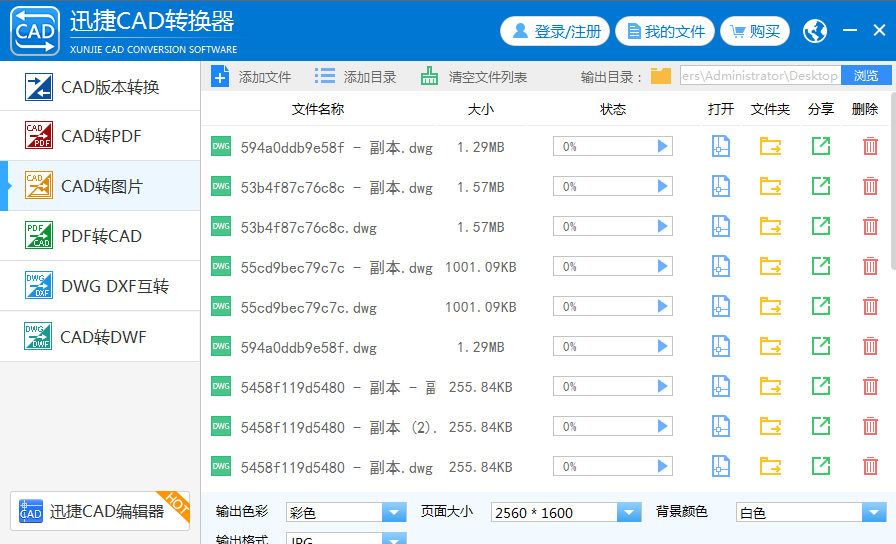Click the 1001.09KB size of 55cd9bec79c7c.dwg
The height and width of the screenshot is (544, 896).
481,307
